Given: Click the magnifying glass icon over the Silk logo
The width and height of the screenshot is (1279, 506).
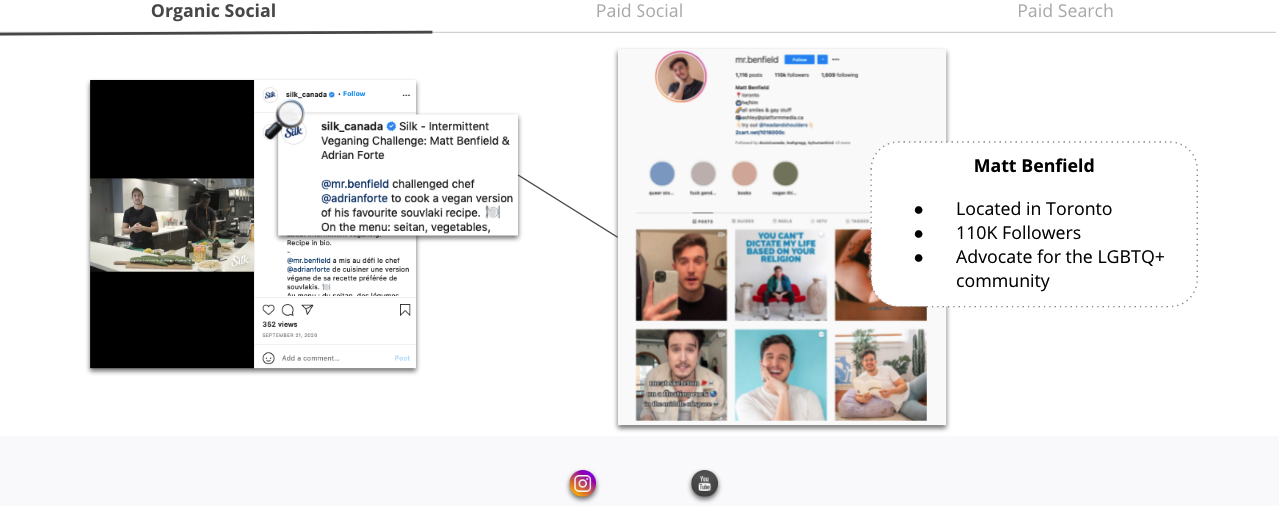Looking at the screenshot, I should pyautogui.click(x=285, y=120).
